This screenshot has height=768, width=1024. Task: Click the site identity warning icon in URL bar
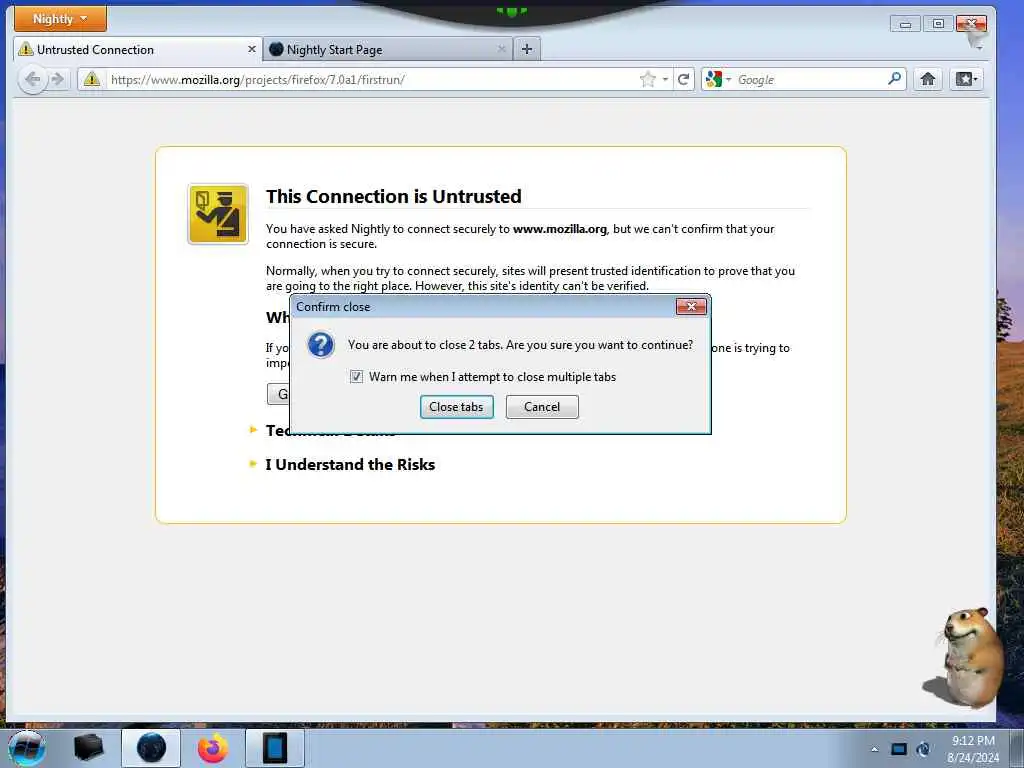point(92,80)
